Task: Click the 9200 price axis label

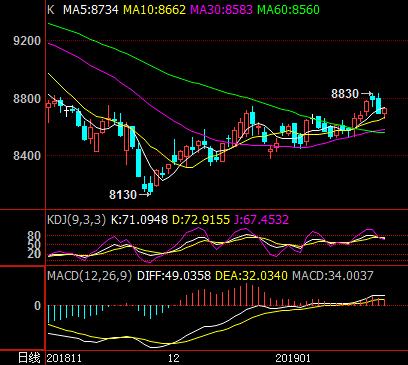Action: [x=27, y=41]
